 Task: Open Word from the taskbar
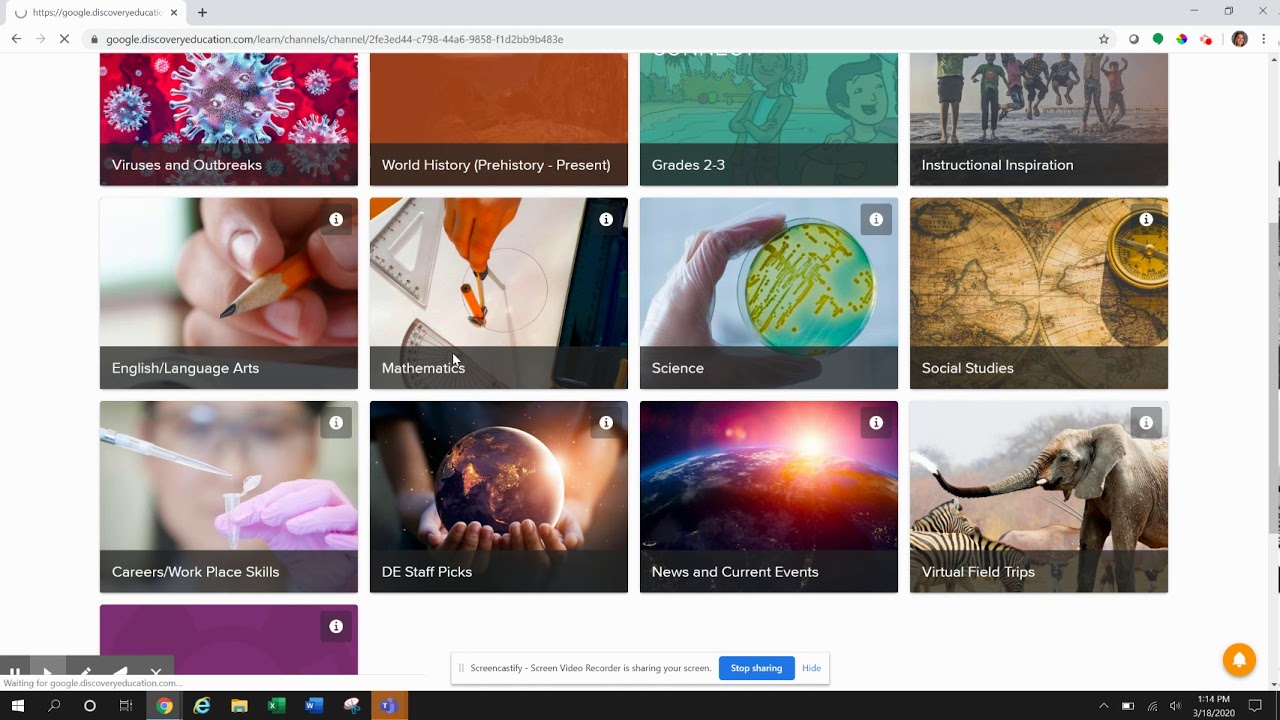[314, 706]
